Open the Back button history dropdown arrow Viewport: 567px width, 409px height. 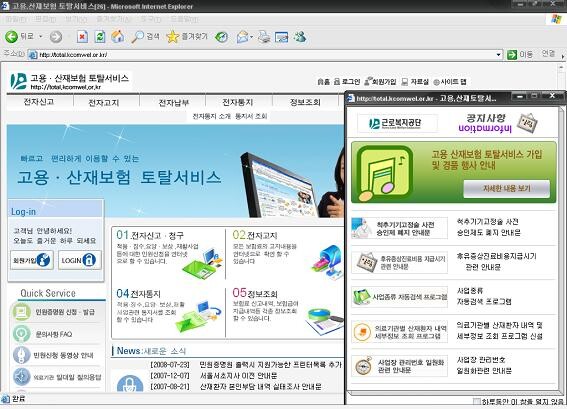(40, 37)
